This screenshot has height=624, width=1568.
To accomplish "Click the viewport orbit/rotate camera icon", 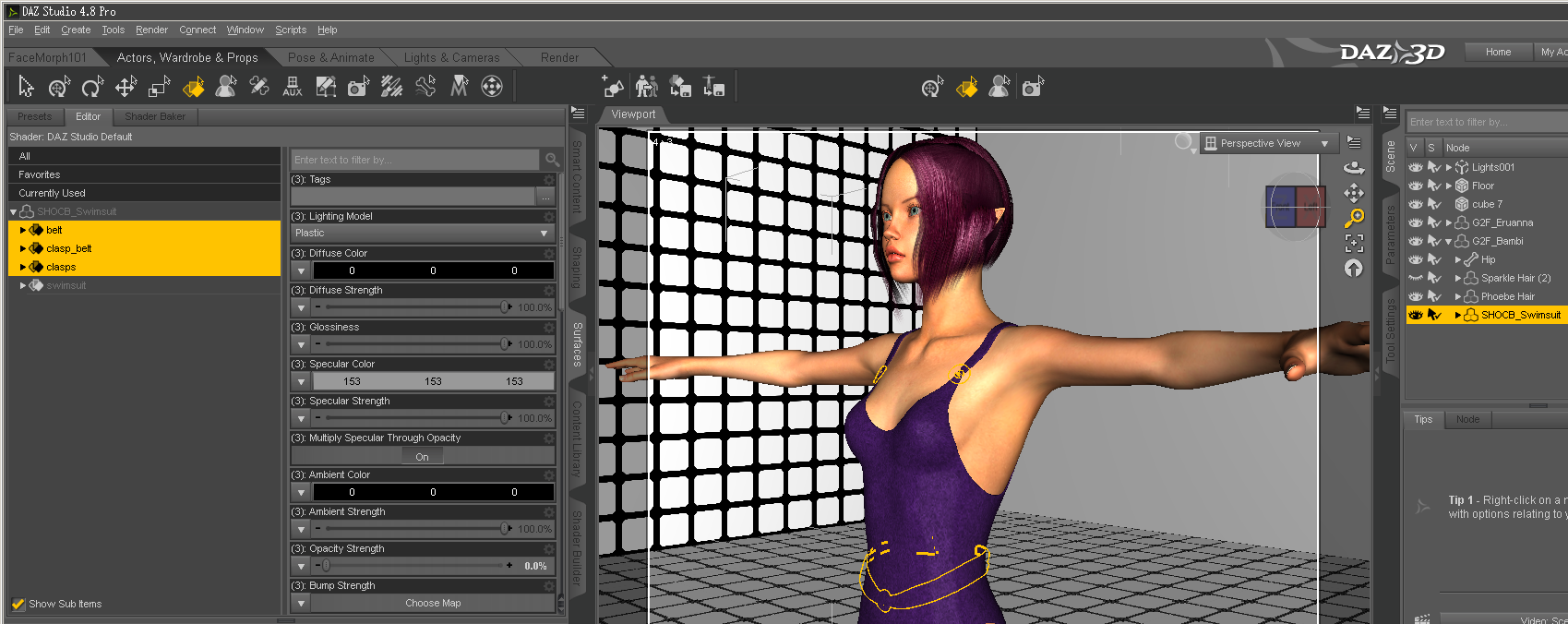I will pyautogui.click(x=1354, y=167).
